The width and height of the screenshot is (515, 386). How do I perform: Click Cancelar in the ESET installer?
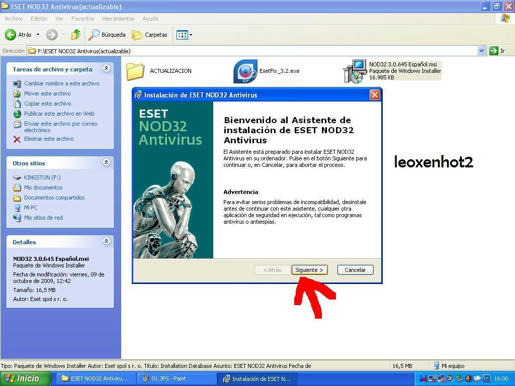[355, 270]
